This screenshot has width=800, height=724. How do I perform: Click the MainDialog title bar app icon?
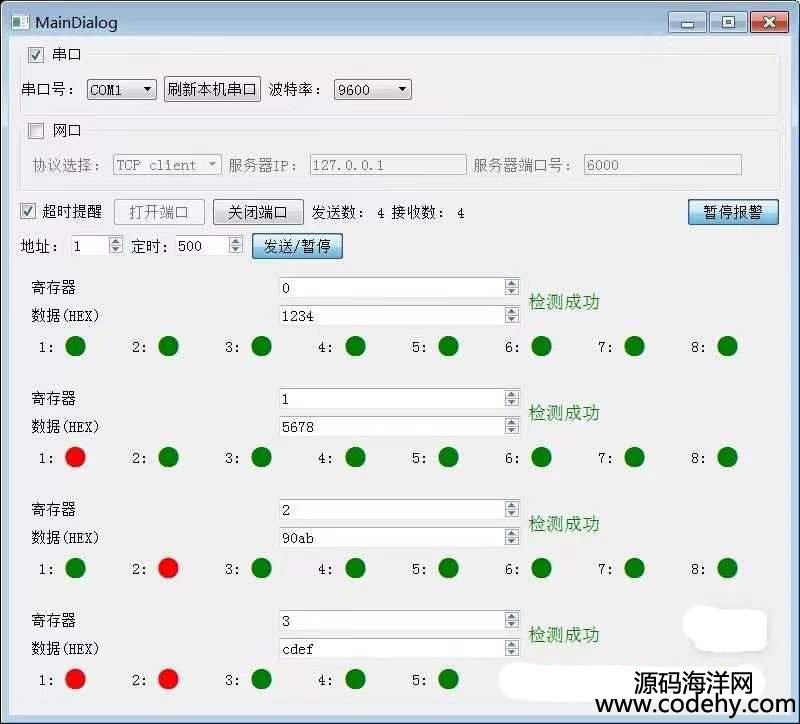pyautogui.click(x=20, y=22)
